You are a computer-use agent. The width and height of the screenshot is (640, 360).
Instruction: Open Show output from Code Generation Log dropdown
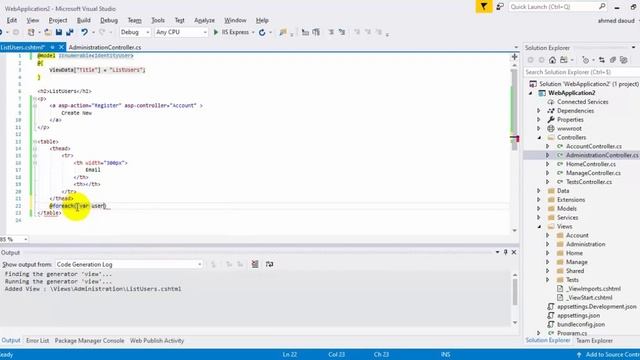point(129,264)
